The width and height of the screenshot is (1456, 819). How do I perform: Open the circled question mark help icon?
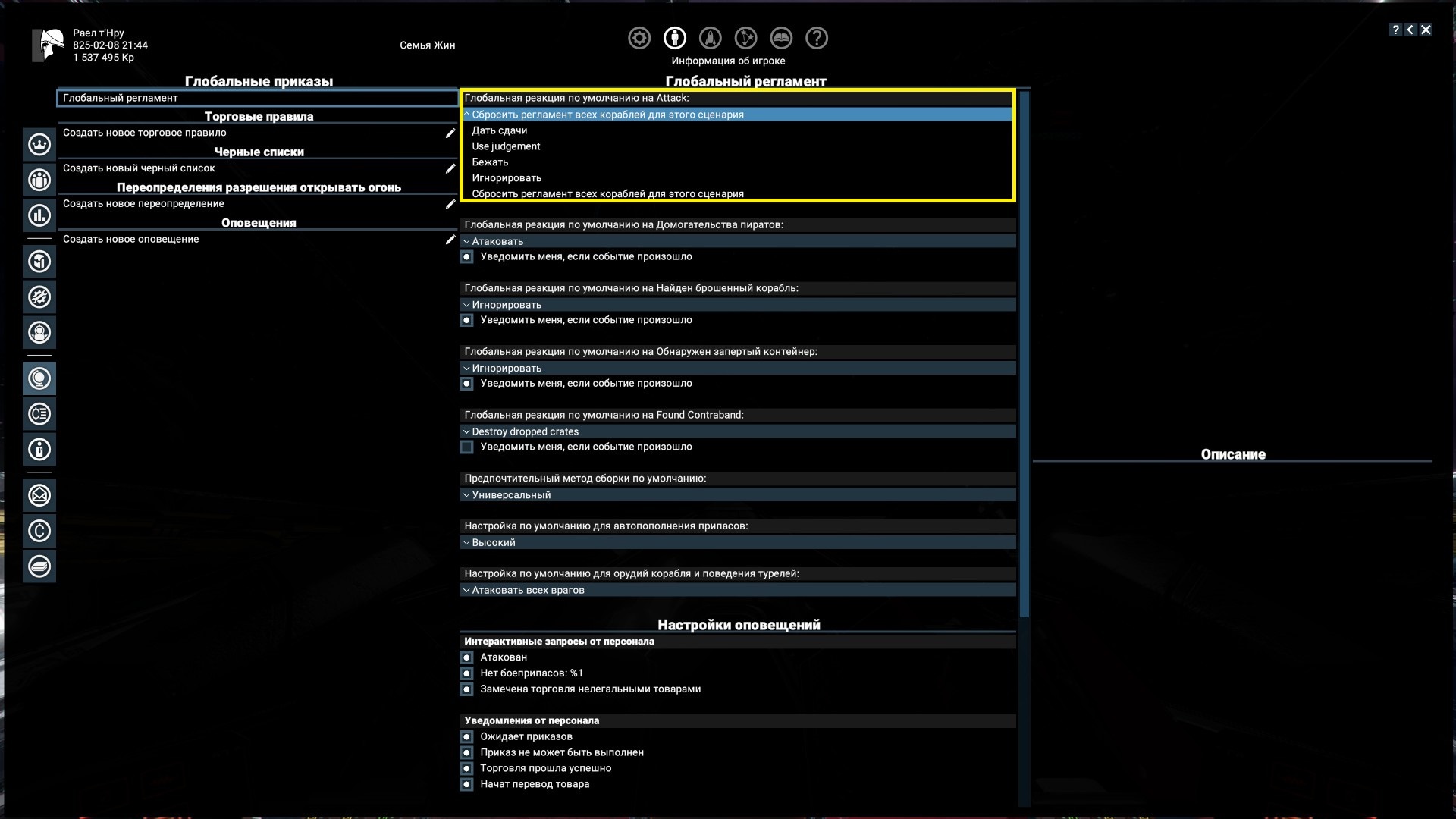click(817, 38)
